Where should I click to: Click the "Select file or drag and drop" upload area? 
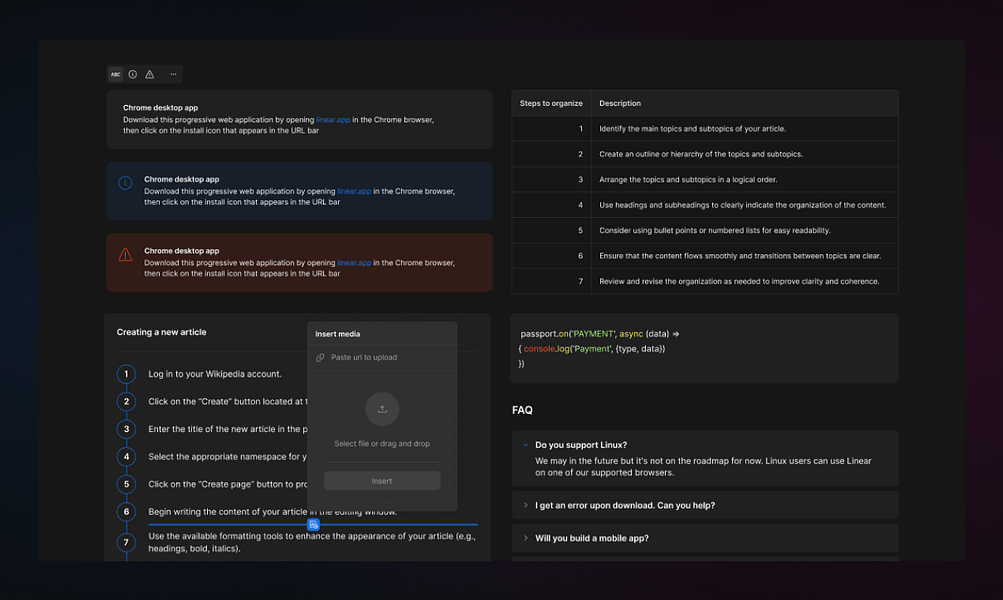coord(382,443)
